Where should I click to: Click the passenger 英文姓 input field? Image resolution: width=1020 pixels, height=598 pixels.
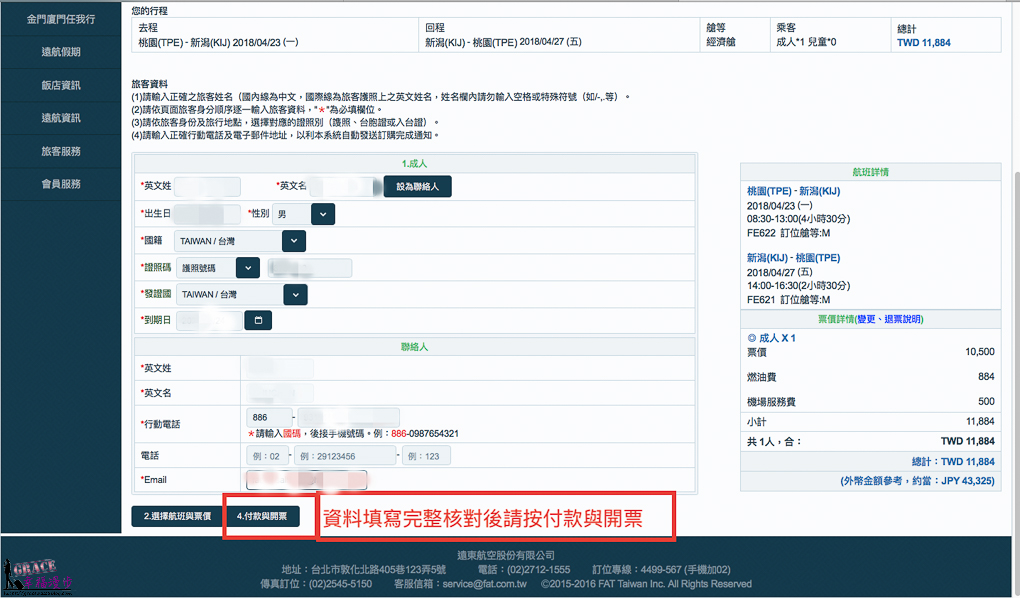(x=207, y=186)
